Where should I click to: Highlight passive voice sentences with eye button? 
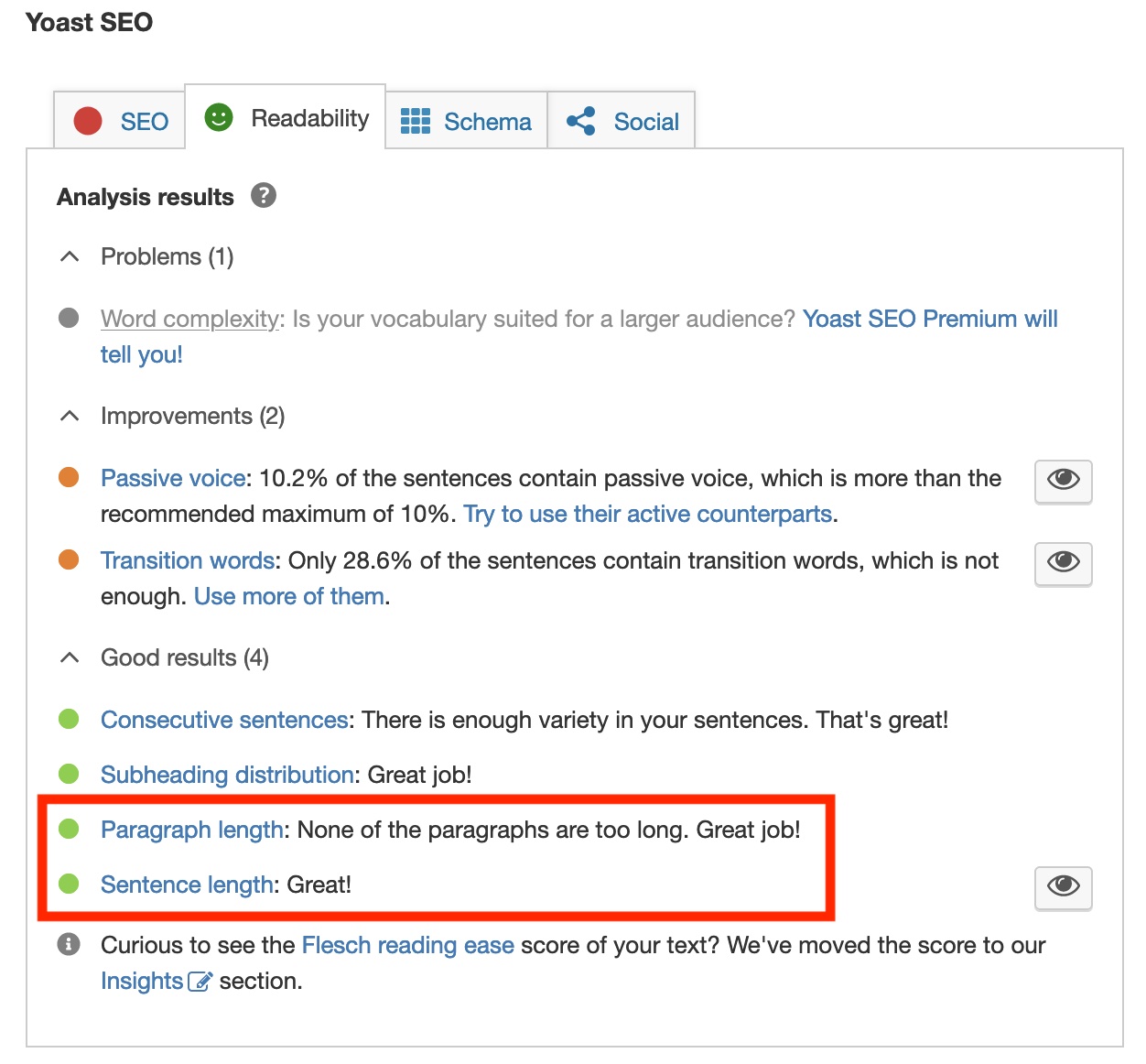pos(1063,480)
